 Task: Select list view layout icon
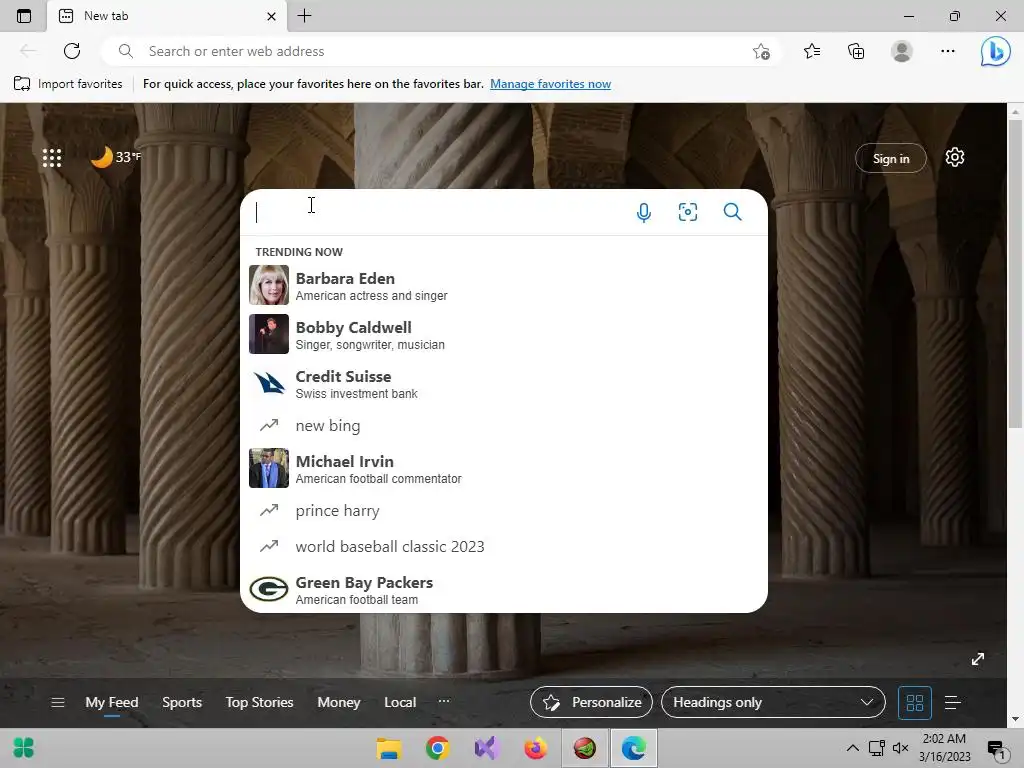tap(953, 703)
